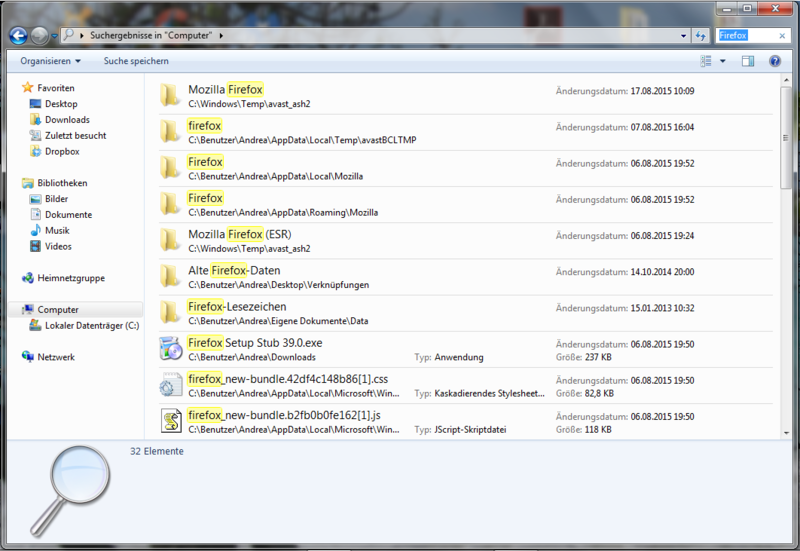Click folder icon of Firefox-Lesezeichen
This screenshot has height=551, width=800.
(169, 313)
